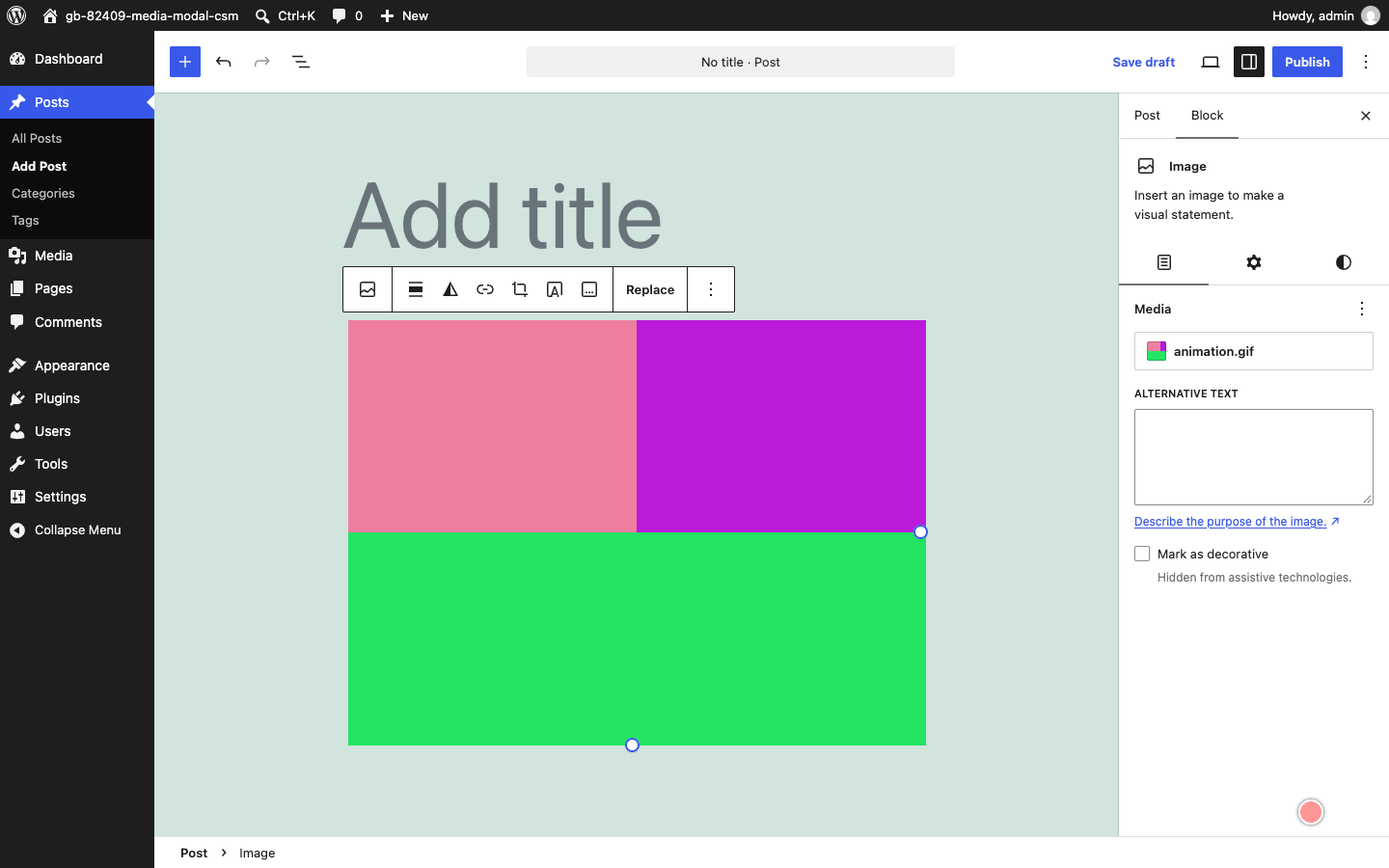Open the preview view device icon

pos(1211,62)
